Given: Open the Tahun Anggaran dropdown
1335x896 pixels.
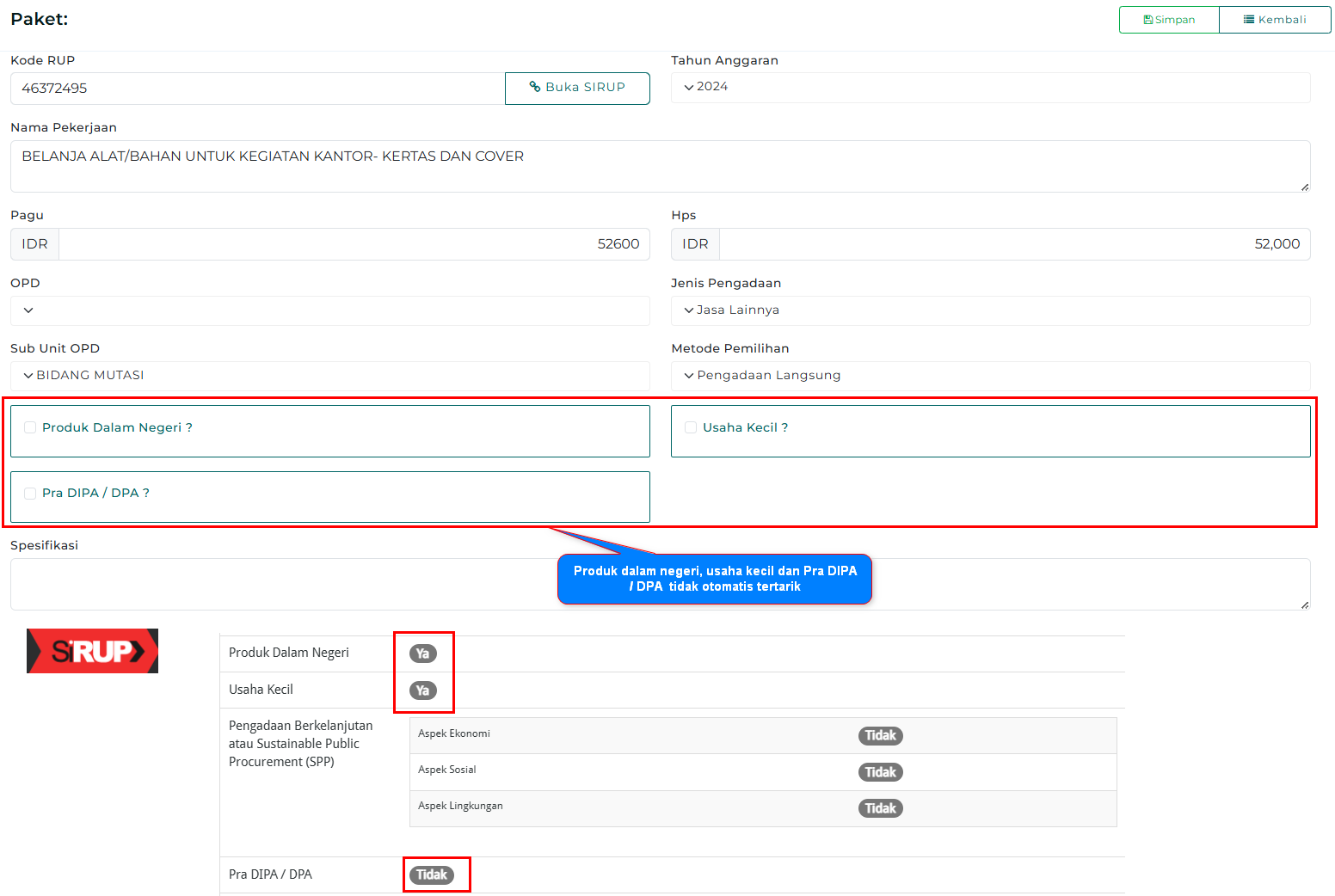Looking at the screenshot, I should (x=989, y=87).
